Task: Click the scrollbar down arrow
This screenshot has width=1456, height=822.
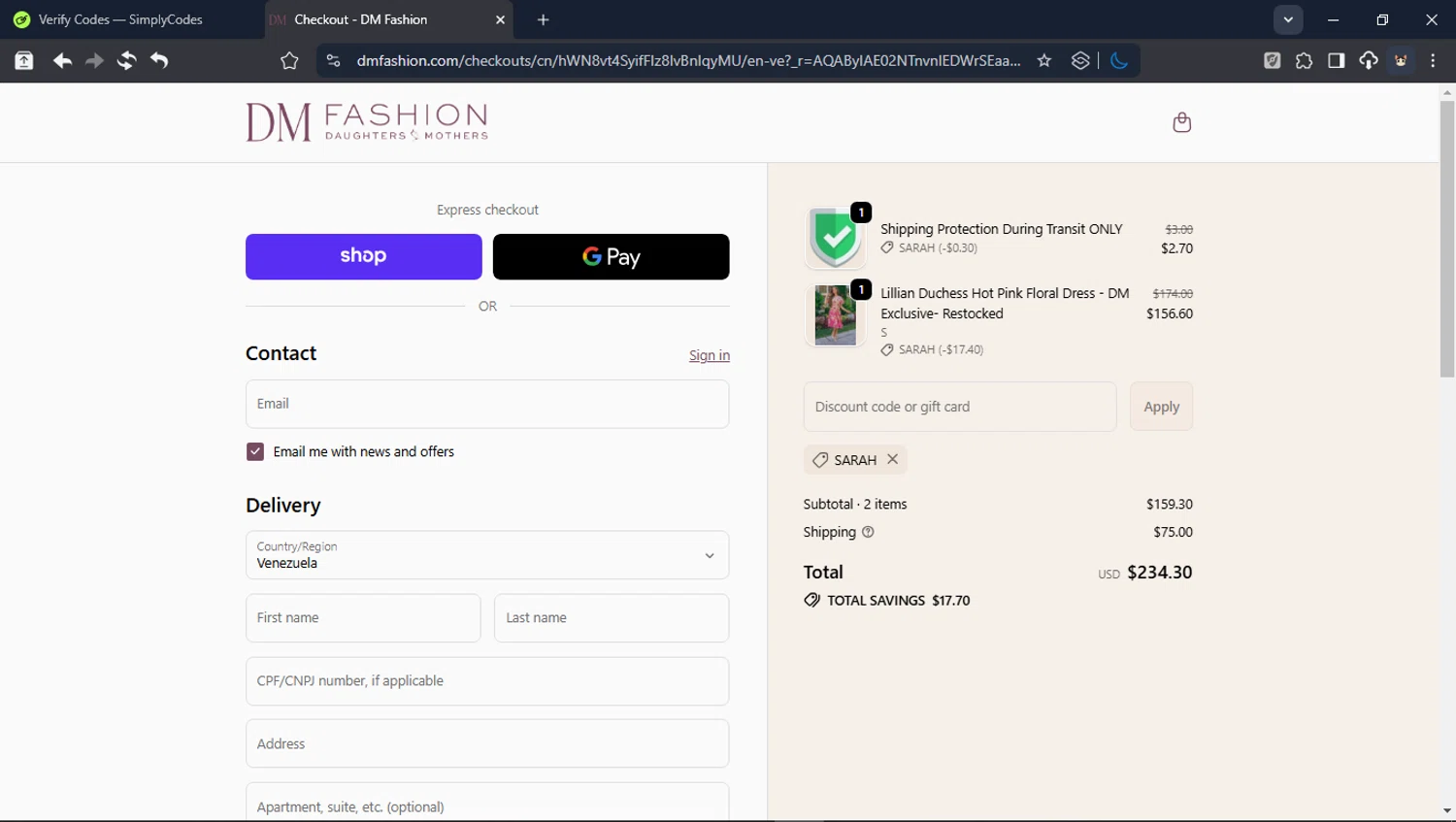Action: pyautogui.click(x=1447, y=811)
